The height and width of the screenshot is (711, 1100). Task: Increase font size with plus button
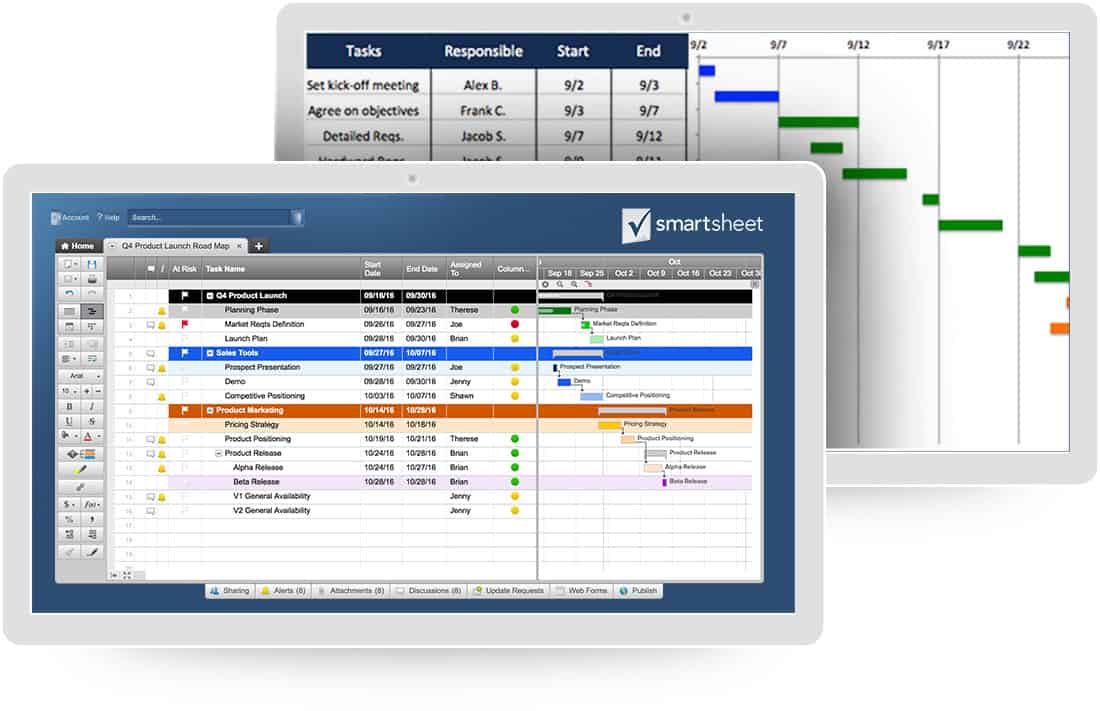click(87, 390)
